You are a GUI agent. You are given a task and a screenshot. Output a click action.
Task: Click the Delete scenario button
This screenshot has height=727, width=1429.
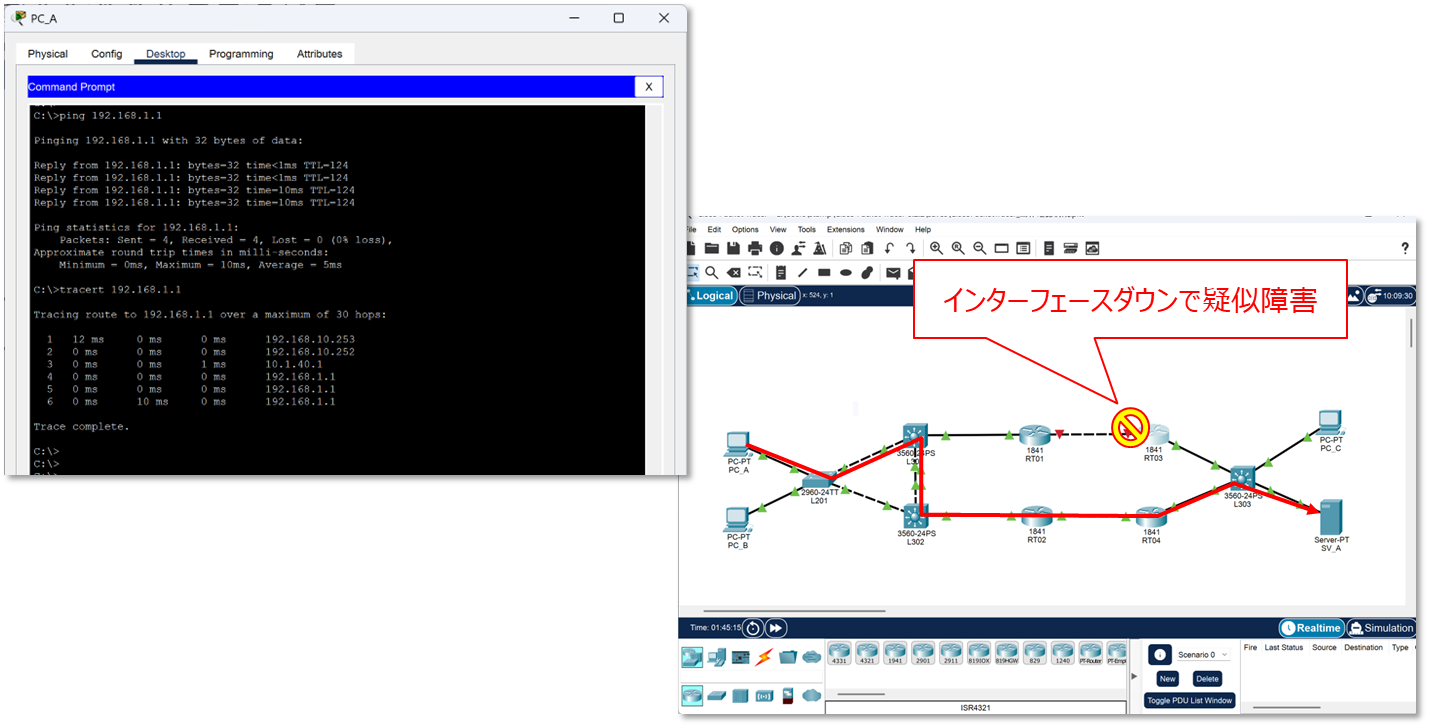[1207, 678]
